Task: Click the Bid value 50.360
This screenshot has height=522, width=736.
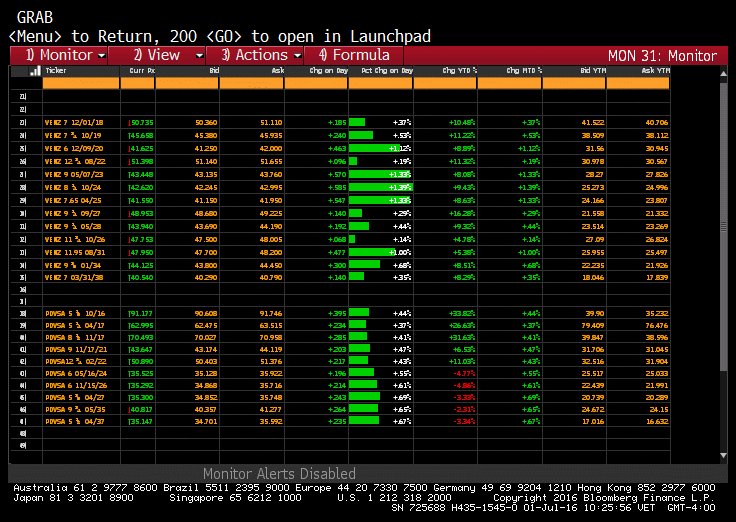Action: point(206,123)
